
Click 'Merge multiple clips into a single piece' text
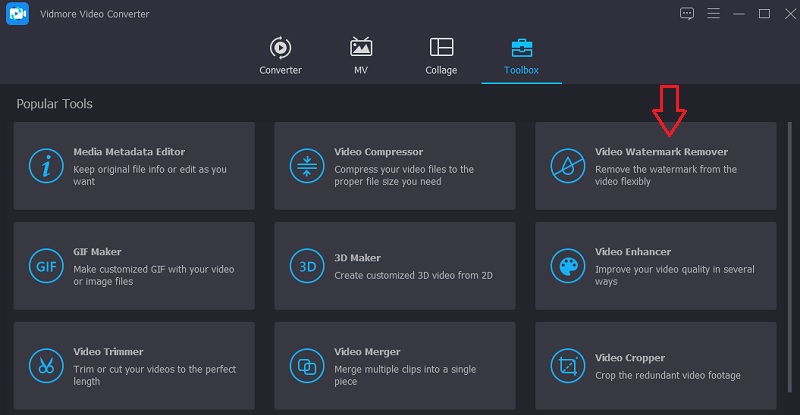pos(405,375)
